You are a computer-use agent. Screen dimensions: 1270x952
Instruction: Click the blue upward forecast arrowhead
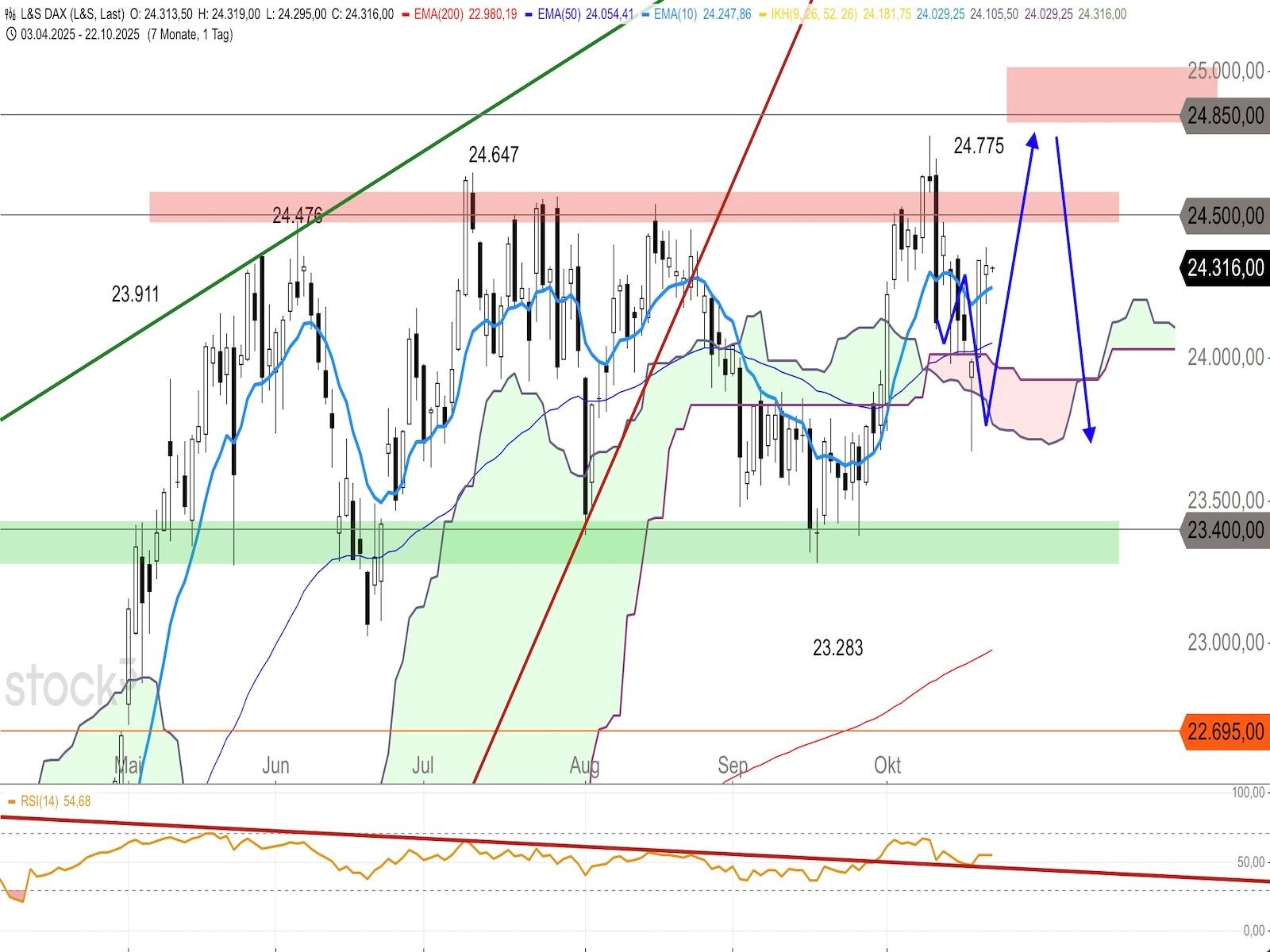[x=1032, y=140]
